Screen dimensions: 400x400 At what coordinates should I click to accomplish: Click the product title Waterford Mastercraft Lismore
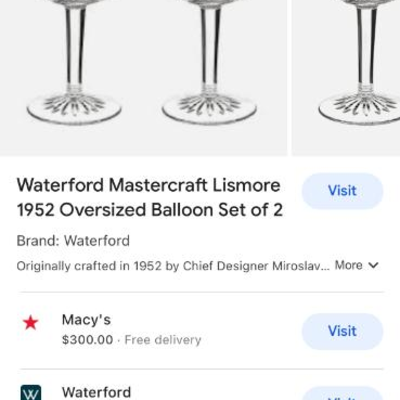pos(149,185)
